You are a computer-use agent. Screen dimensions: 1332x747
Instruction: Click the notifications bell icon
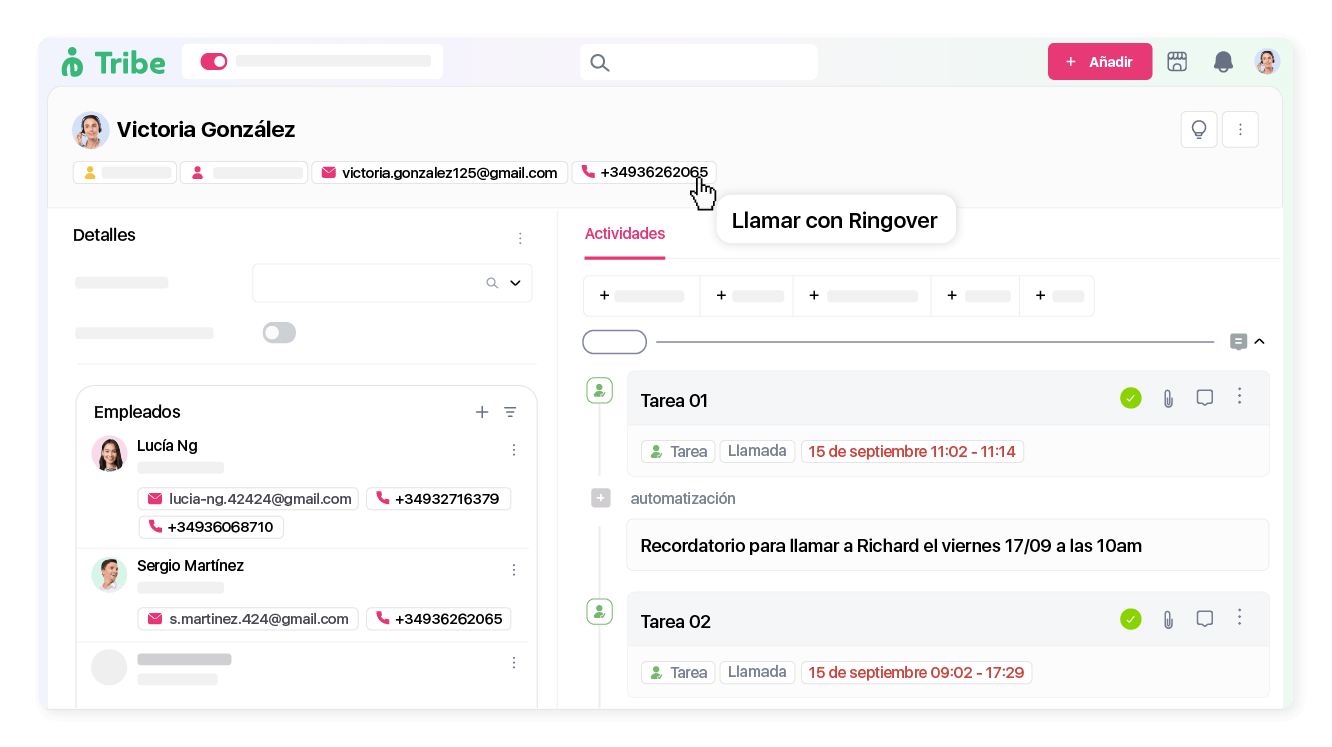click(1222, 61)
